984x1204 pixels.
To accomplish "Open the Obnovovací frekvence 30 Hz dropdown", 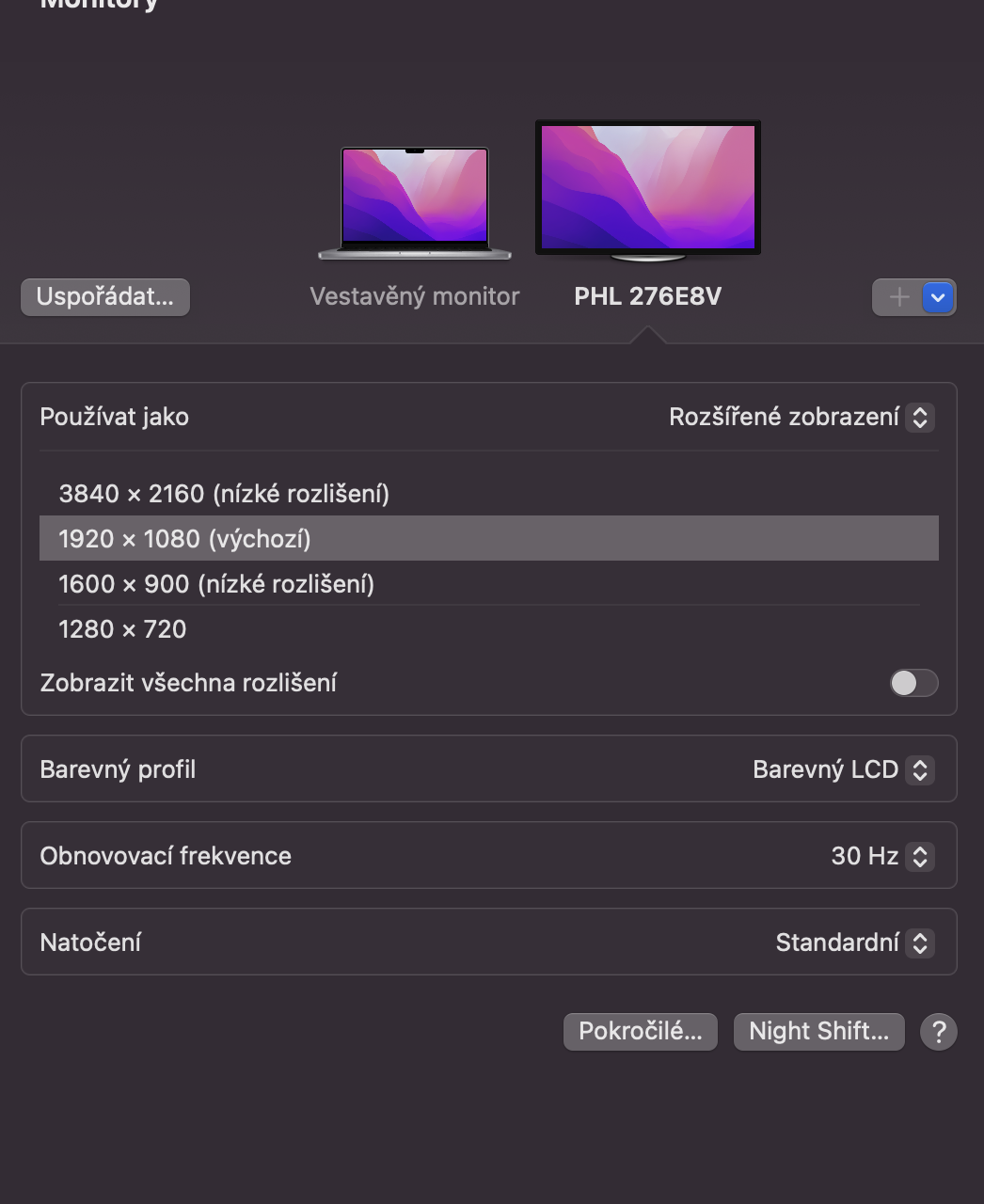I will pyautogui.click(x=881, y=856).
